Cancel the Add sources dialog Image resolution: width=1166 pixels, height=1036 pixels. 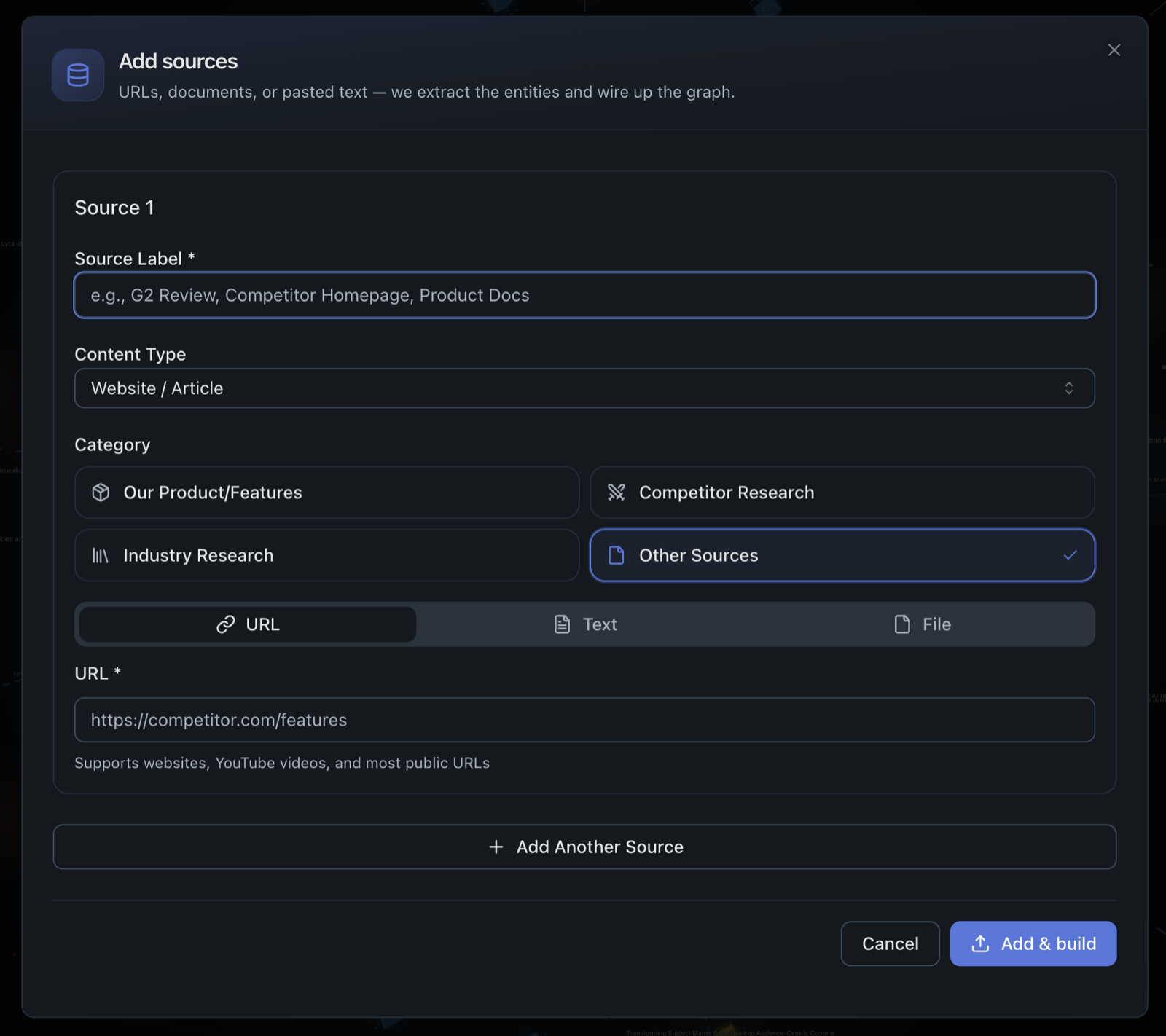coord(890,943)
